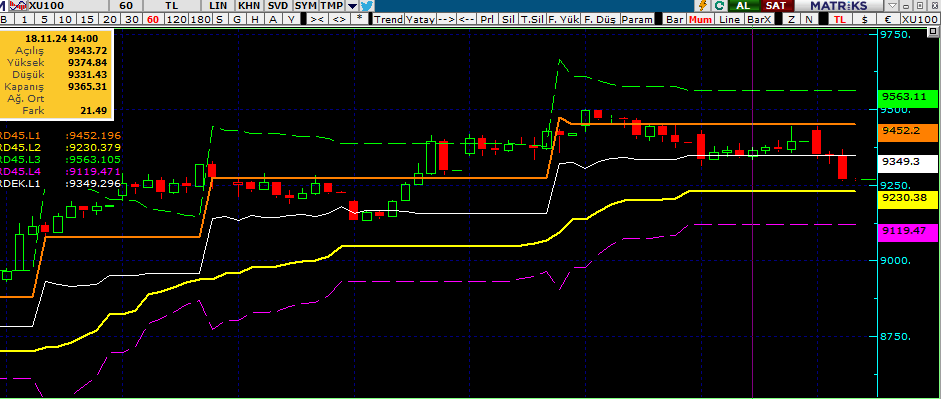Select the H weekly period
This screenshot has height=399, width=941.
(255, 19)
